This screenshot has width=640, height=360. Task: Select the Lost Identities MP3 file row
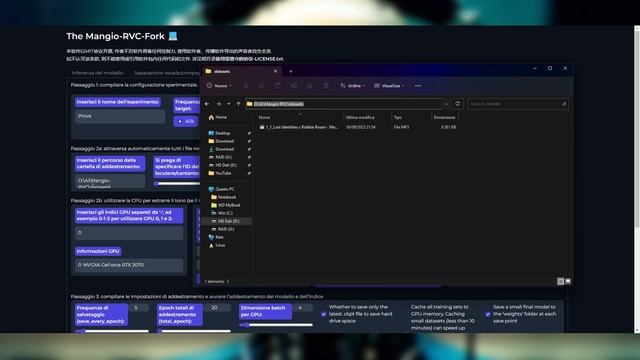click(358, 127)
